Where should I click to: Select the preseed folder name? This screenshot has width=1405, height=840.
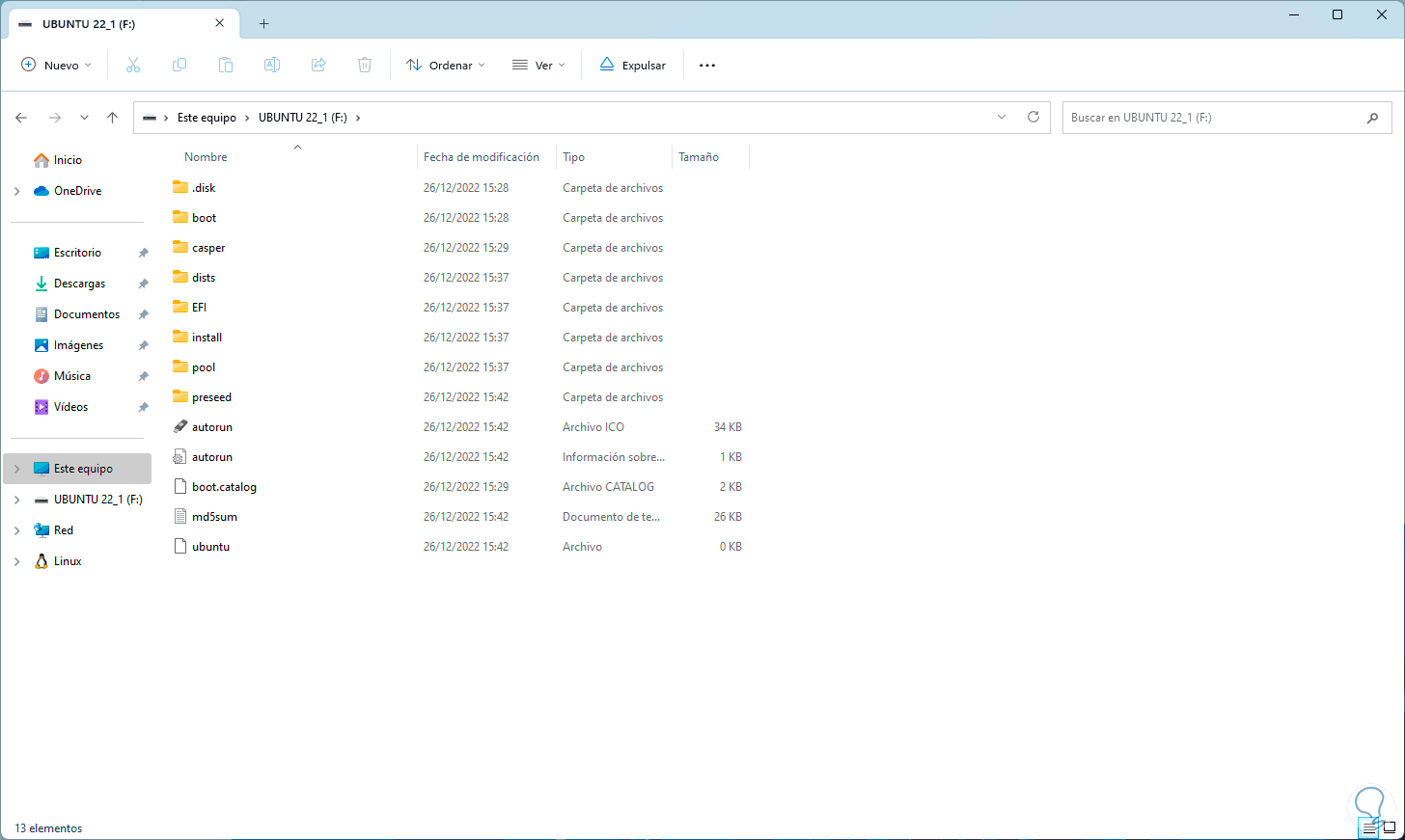(211, 397)
